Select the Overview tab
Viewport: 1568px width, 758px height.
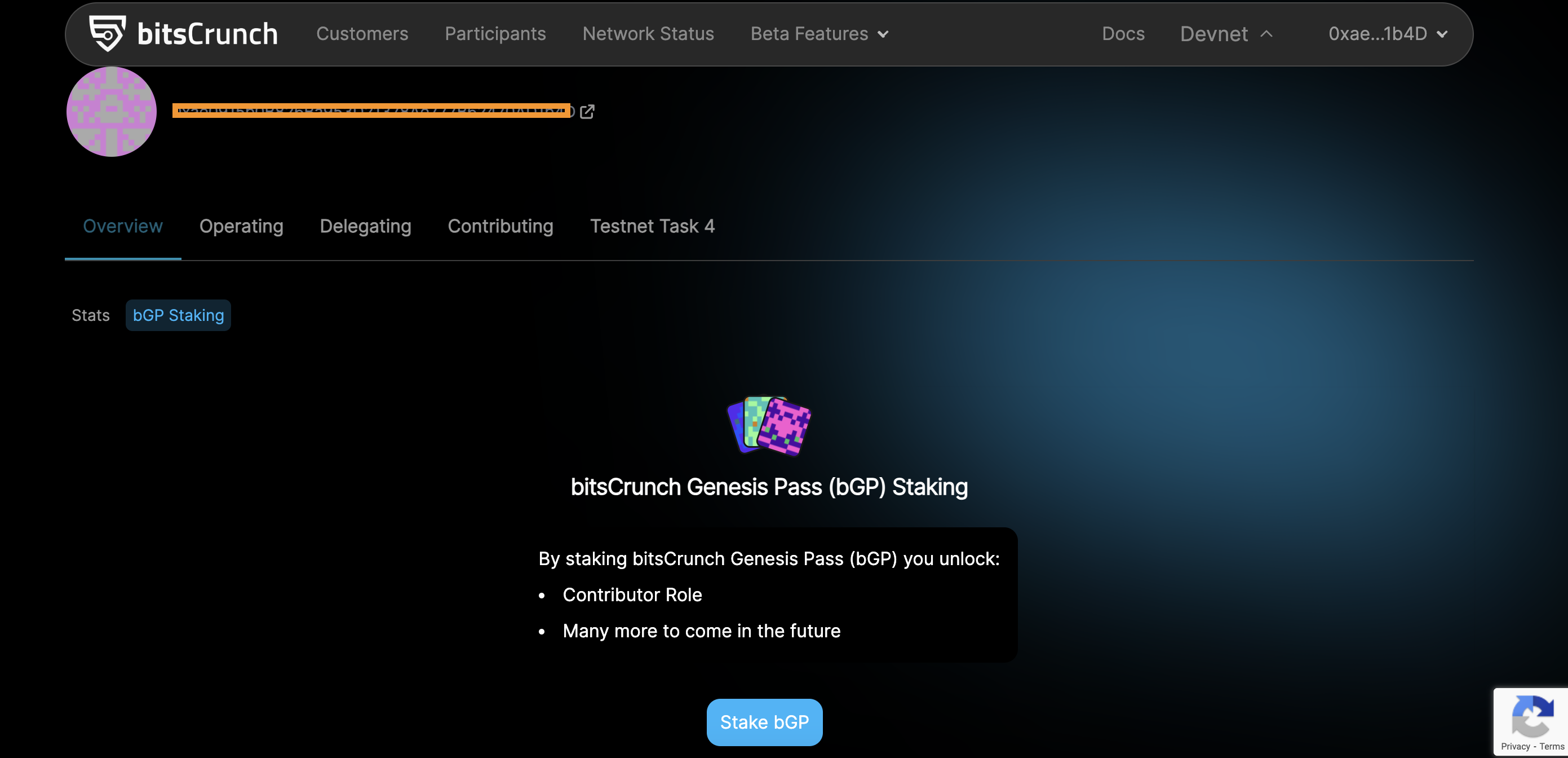[123, 226]
